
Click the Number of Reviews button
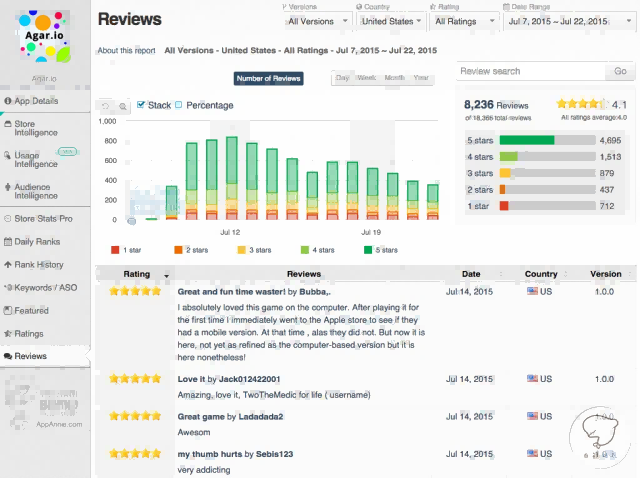[x=269, y=78]
